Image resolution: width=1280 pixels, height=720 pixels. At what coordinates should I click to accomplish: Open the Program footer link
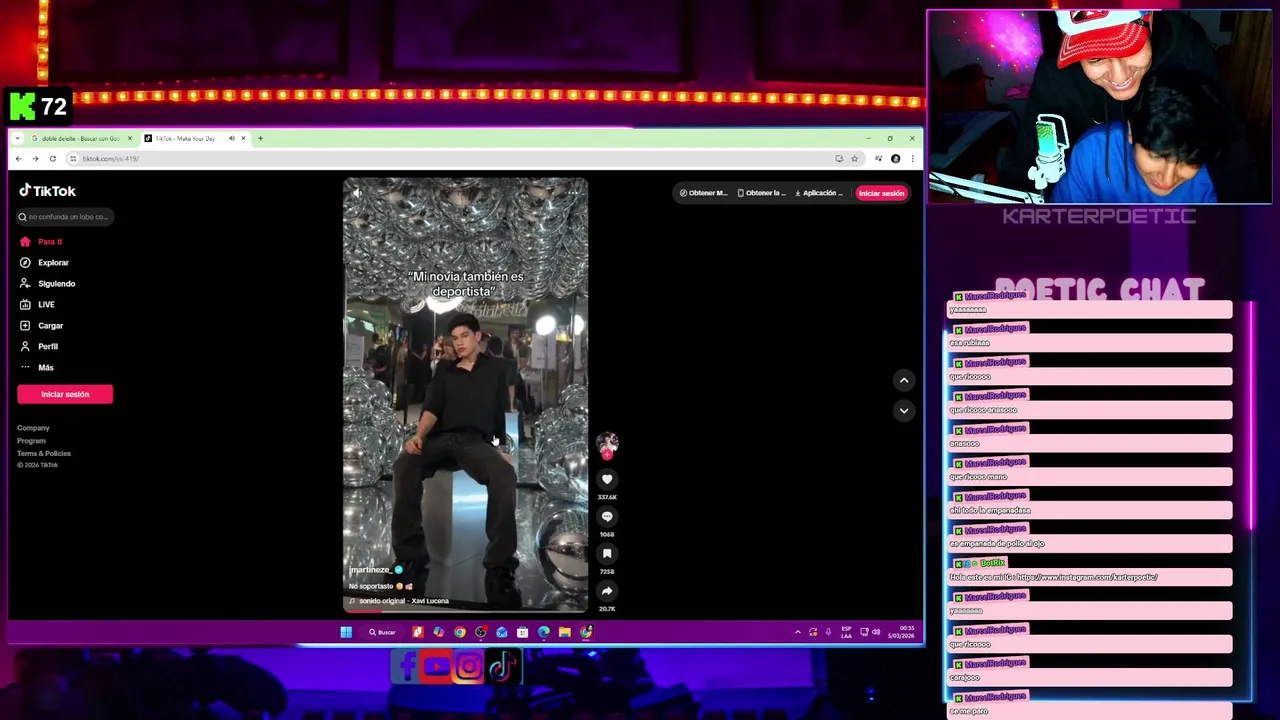31,441
